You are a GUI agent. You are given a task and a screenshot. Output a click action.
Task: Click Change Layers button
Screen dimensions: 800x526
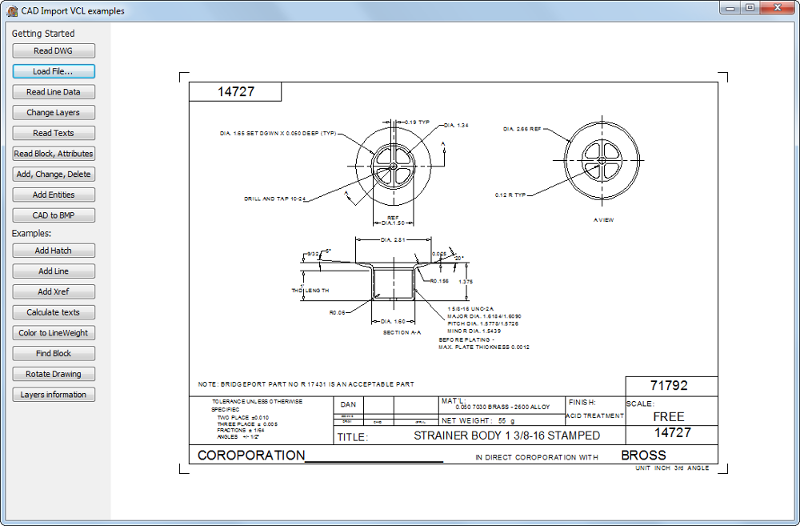(x=54, y=112)
